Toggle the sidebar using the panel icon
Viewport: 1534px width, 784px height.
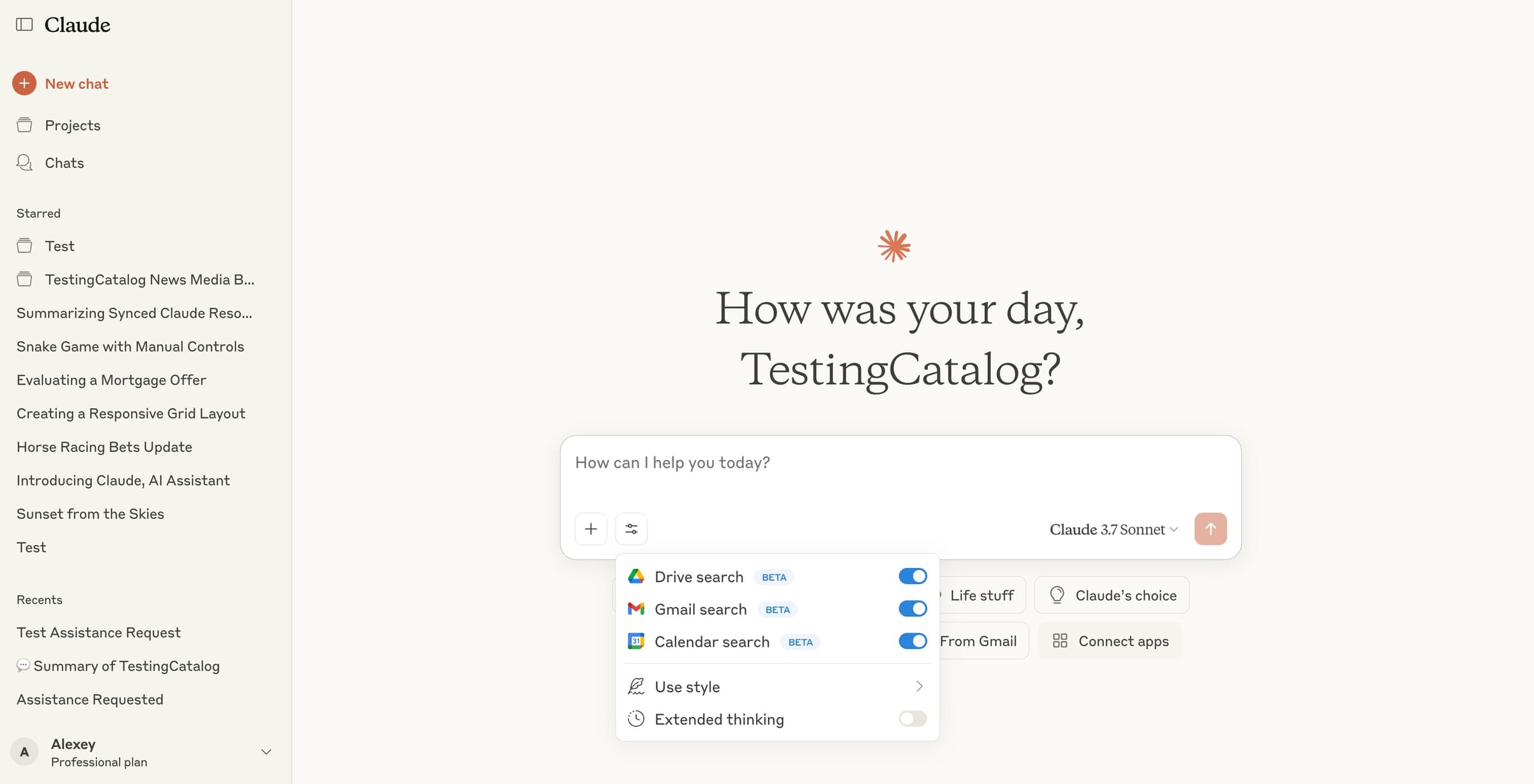(x=24, y=24)
